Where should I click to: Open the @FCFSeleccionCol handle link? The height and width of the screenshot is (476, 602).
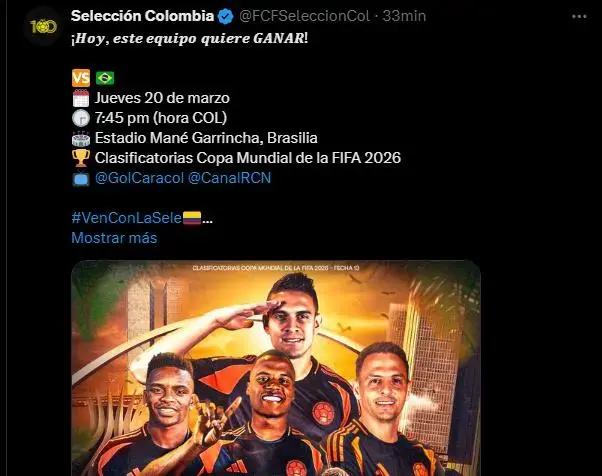304,16
